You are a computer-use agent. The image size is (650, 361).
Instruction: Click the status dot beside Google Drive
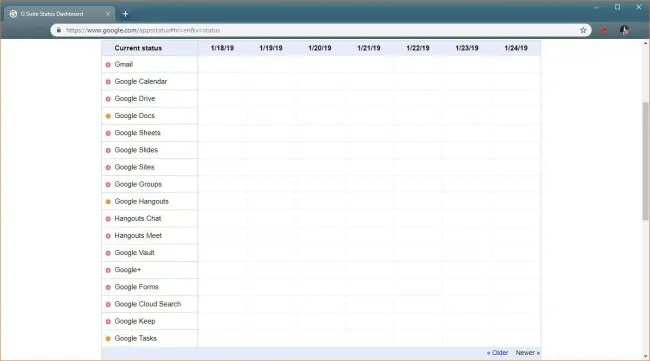108,99
